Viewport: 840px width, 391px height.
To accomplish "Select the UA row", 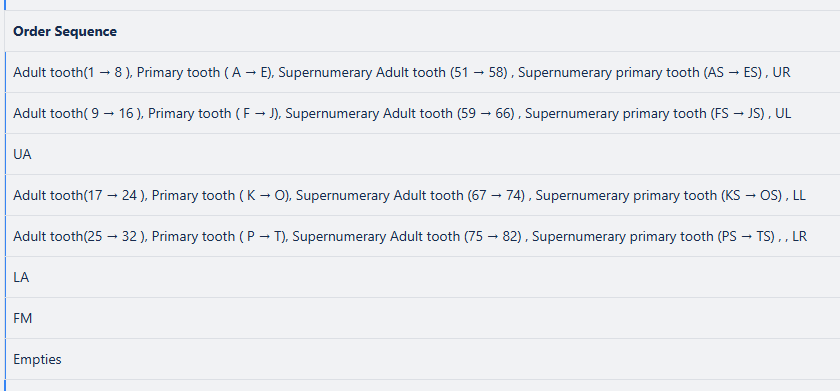I will pyautogui.click(x=422, y=154).
